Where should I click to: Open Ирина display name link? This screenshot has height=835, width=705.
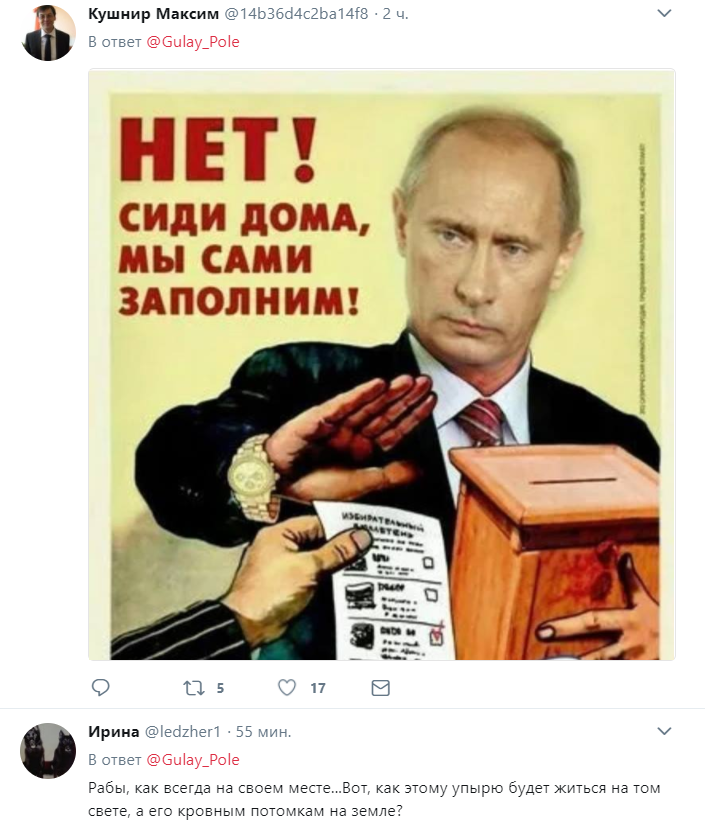113,732
